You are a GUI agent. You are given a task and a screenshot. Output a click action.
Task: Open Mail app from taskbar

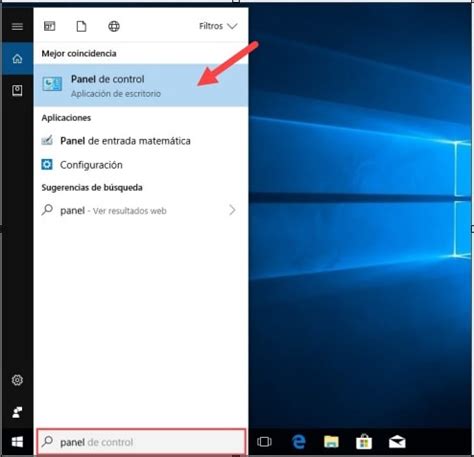(x=397, y=442)
